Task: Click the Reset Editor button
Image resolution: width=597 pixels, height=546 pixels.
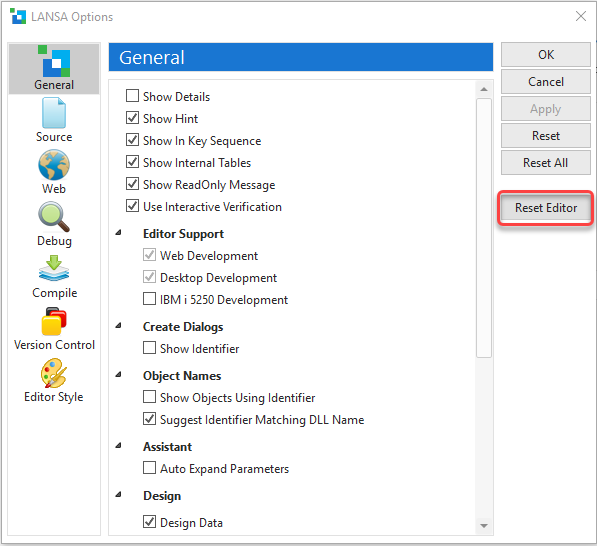Action: click(x=546, y=208)
